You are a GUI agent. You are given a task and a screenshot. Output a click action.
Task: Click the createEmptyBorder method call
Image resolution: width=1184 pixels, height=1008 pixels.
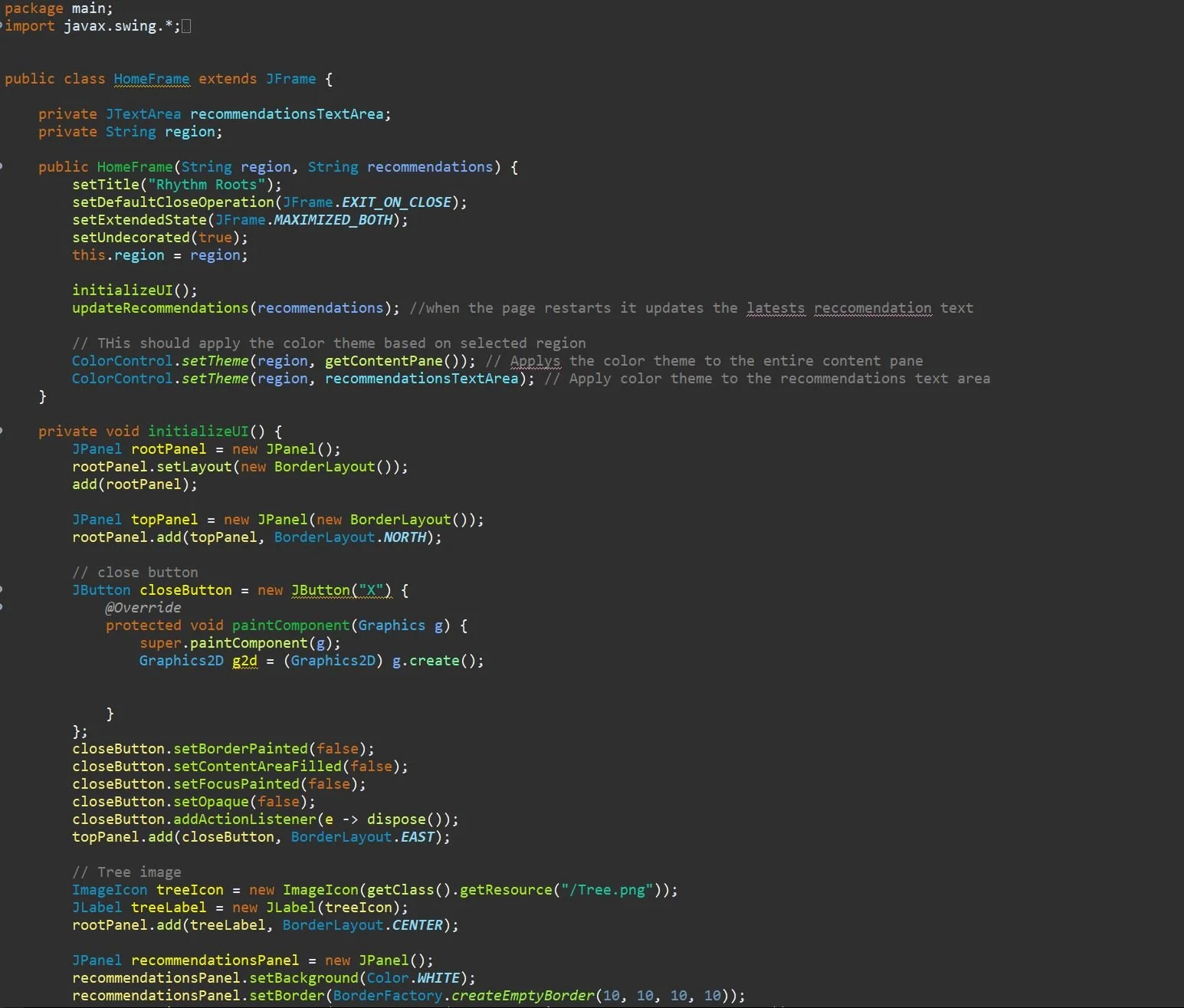pyautogui.click(x=523, y=996)
